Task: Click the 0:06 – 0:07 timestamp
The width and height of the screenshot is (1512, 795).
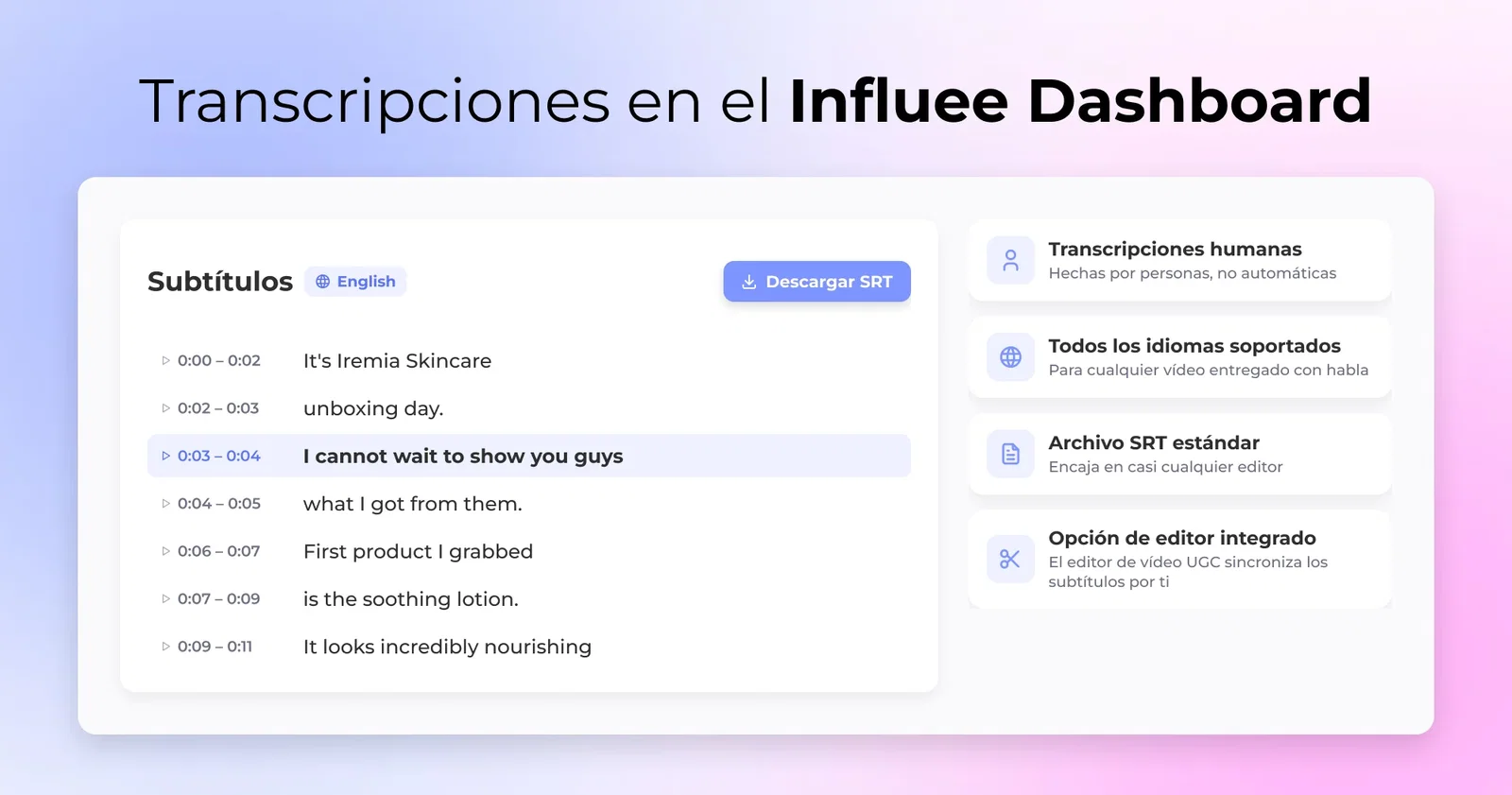Action: pyautogui.click(x=218, y=551)
